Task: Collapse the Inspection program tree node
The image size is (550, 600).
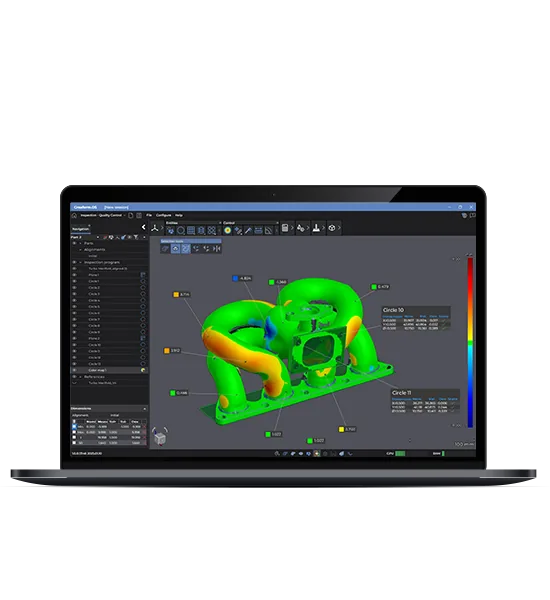Action: pos(80,262)
